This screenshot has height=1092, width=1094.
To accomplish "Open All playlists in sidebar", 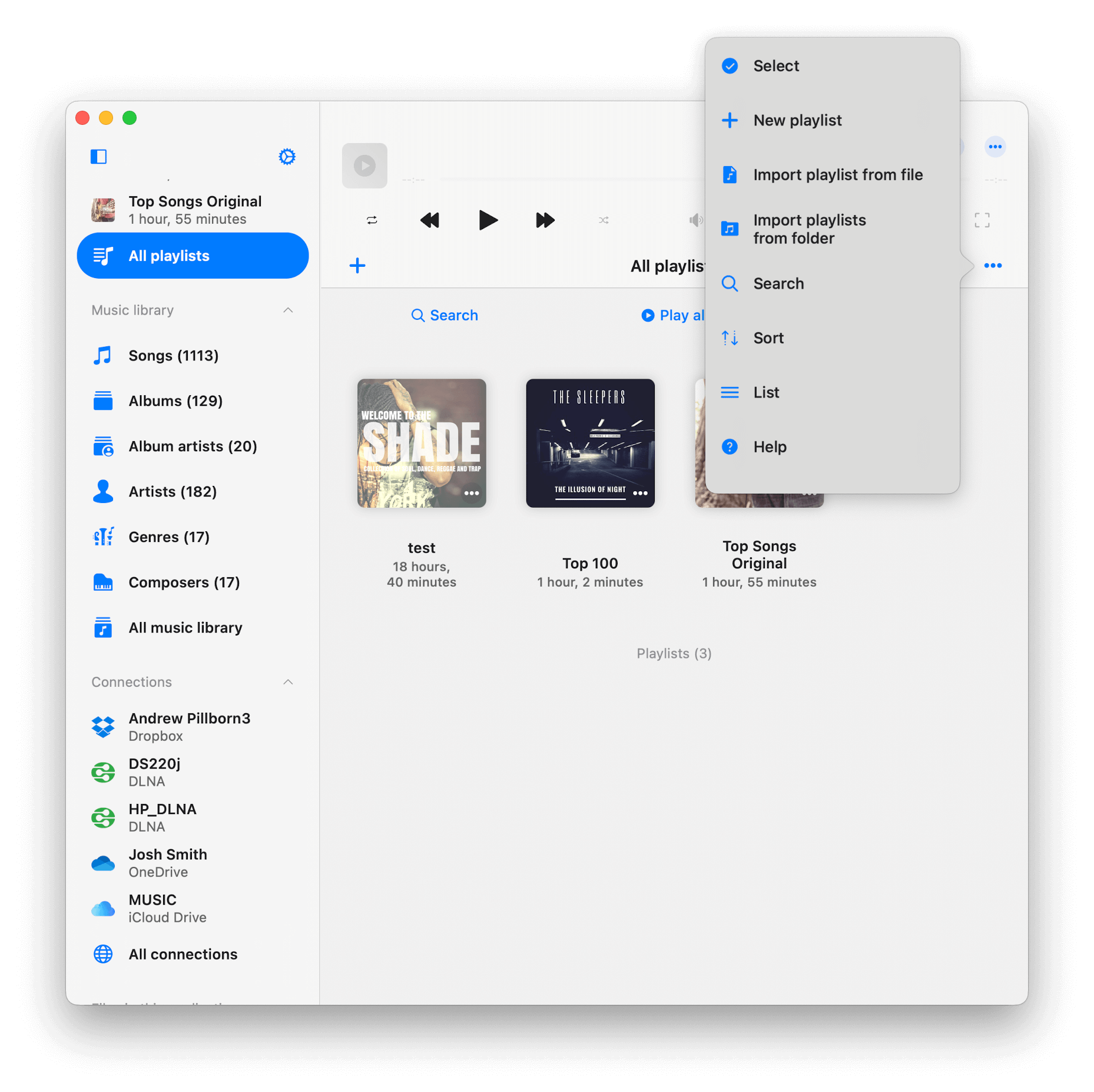I will pyautogui.click(x=193, y=256).
